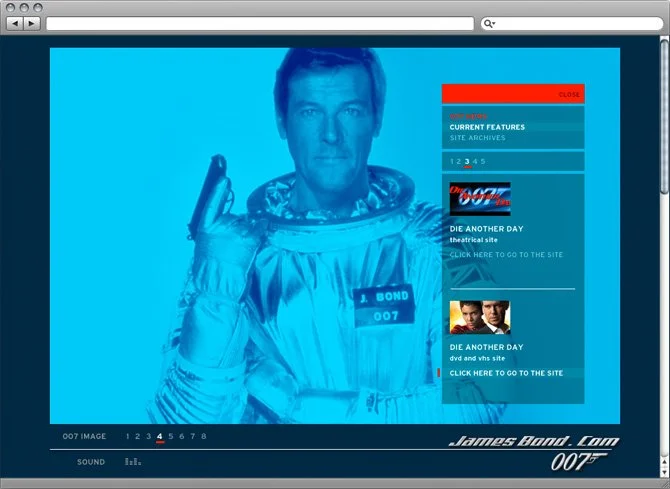Open the Die Another Day couple photo thumbnail
Image resolution: width=670 pixels, height=489 pixels.
[480, 317]
